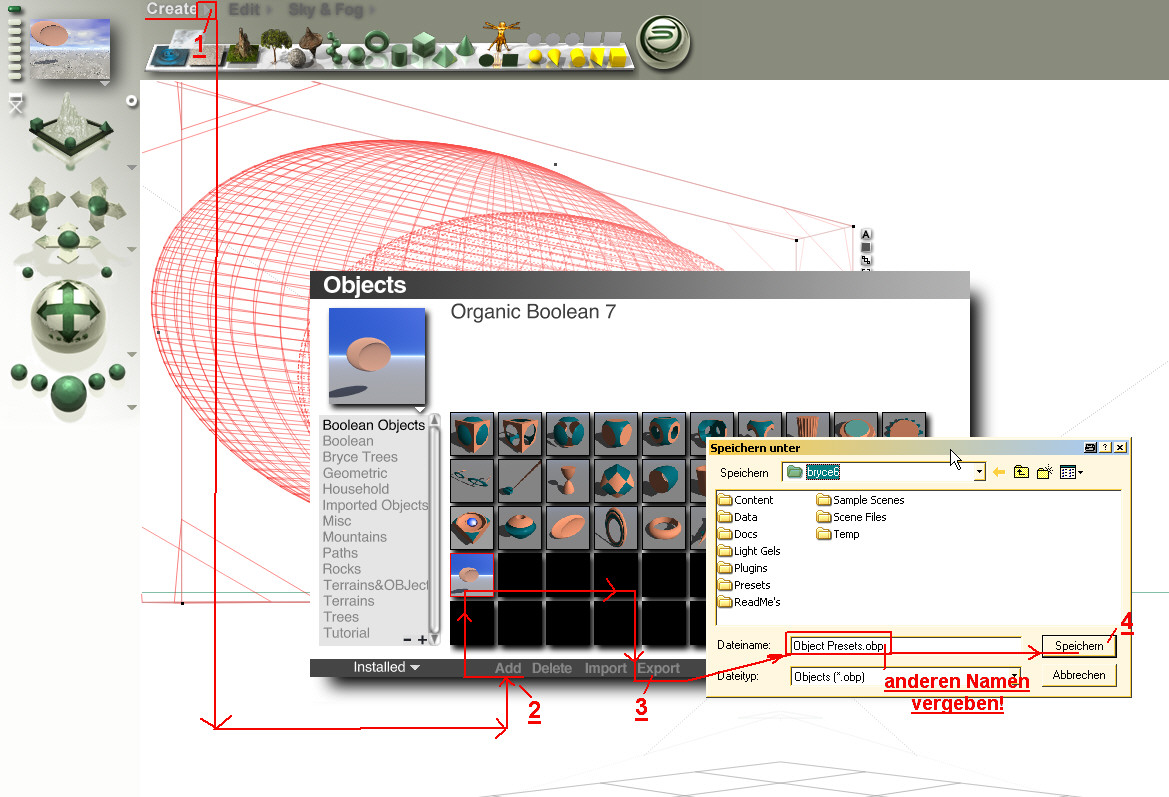
Task: Open the Sample Scenes folder in the save dialog
Action: (x=860, y=500)
